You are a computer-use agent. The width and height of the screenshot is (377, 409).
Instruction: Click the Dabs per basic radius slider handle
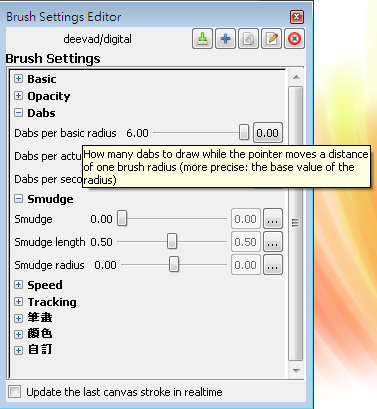tap(244, 132)
